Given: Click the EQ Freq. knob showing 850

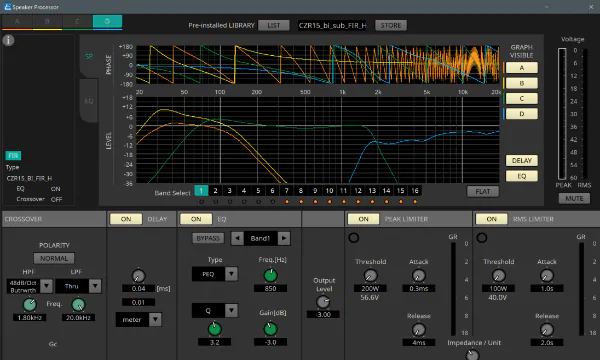Looking at the screenshot, I should (x=271, y=275).
